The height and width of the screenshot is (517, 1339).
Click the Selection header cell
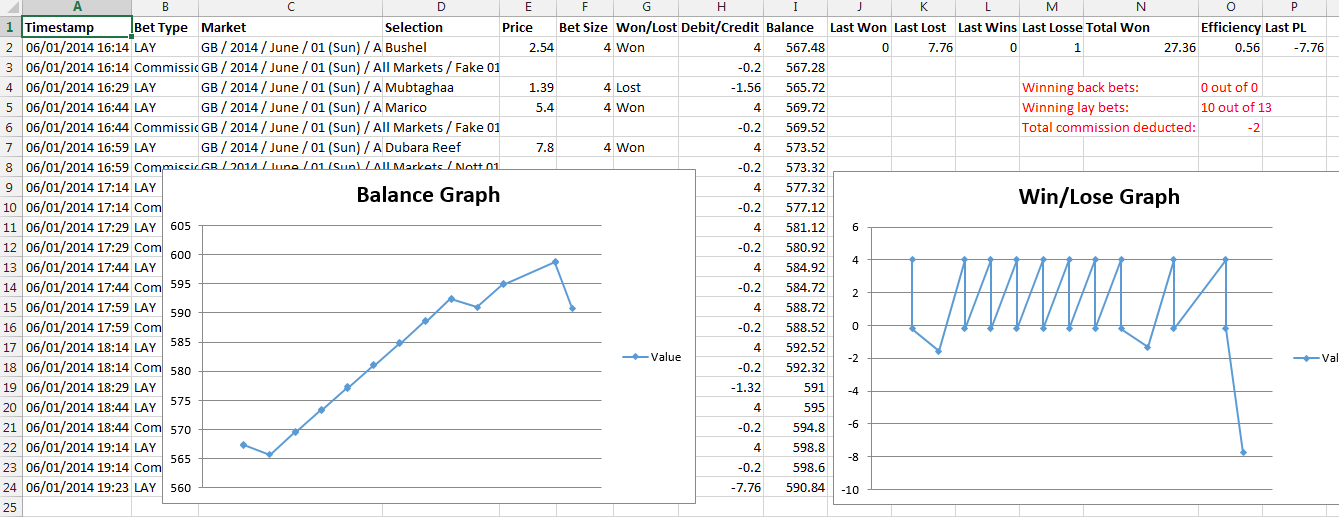441,27
